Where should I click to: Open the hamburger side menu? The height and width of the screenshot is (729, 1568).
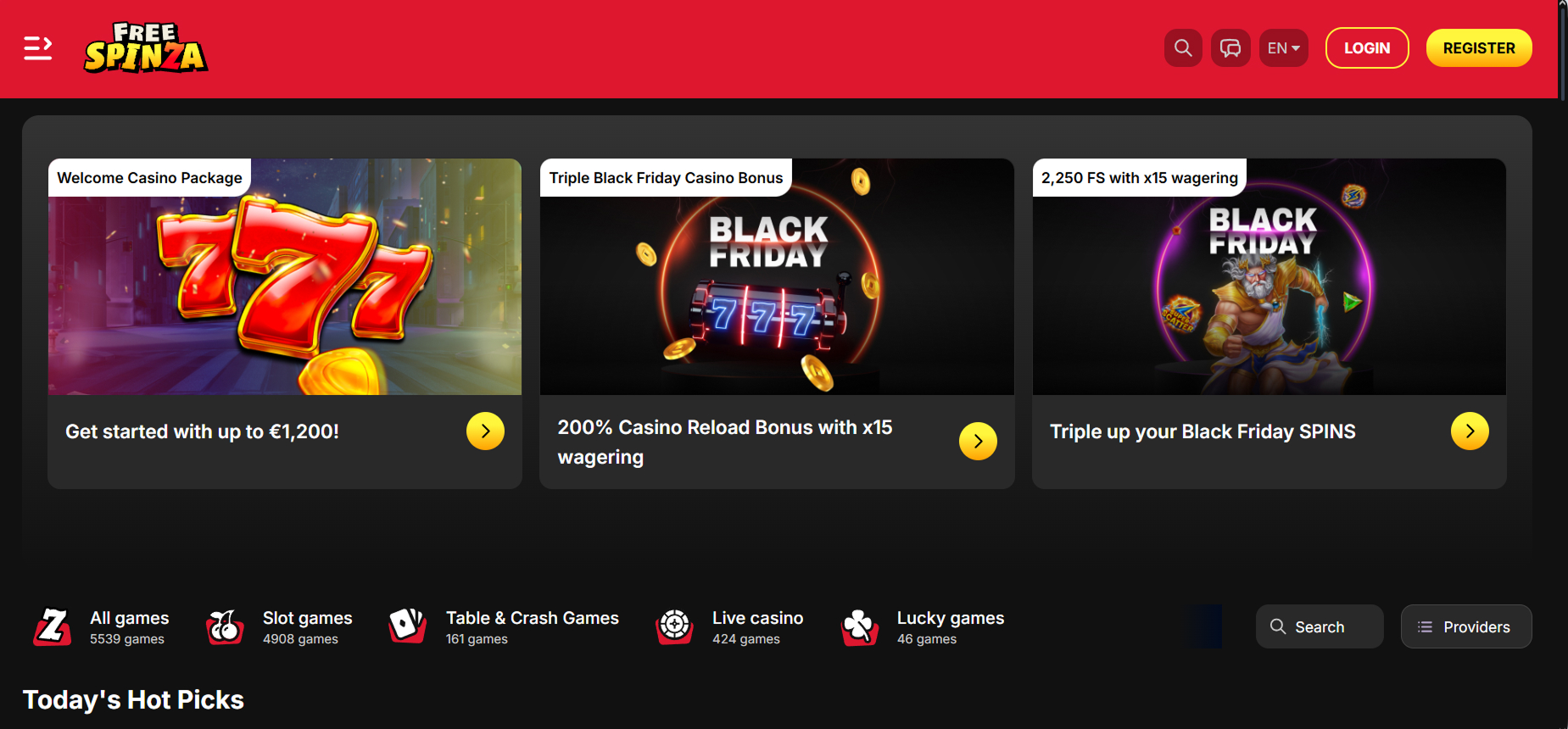(x=37, y=48)
